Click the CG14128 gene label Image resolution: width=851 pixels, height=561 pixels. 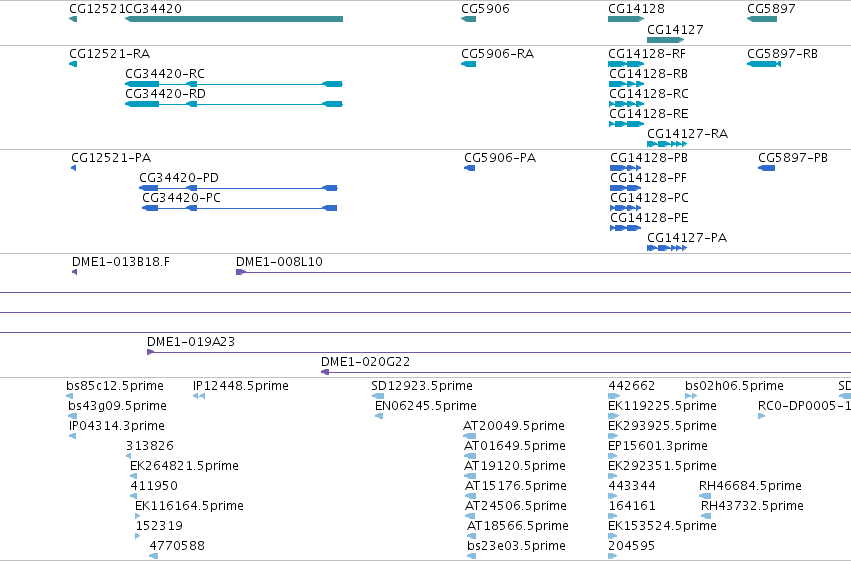click(636, 9)
